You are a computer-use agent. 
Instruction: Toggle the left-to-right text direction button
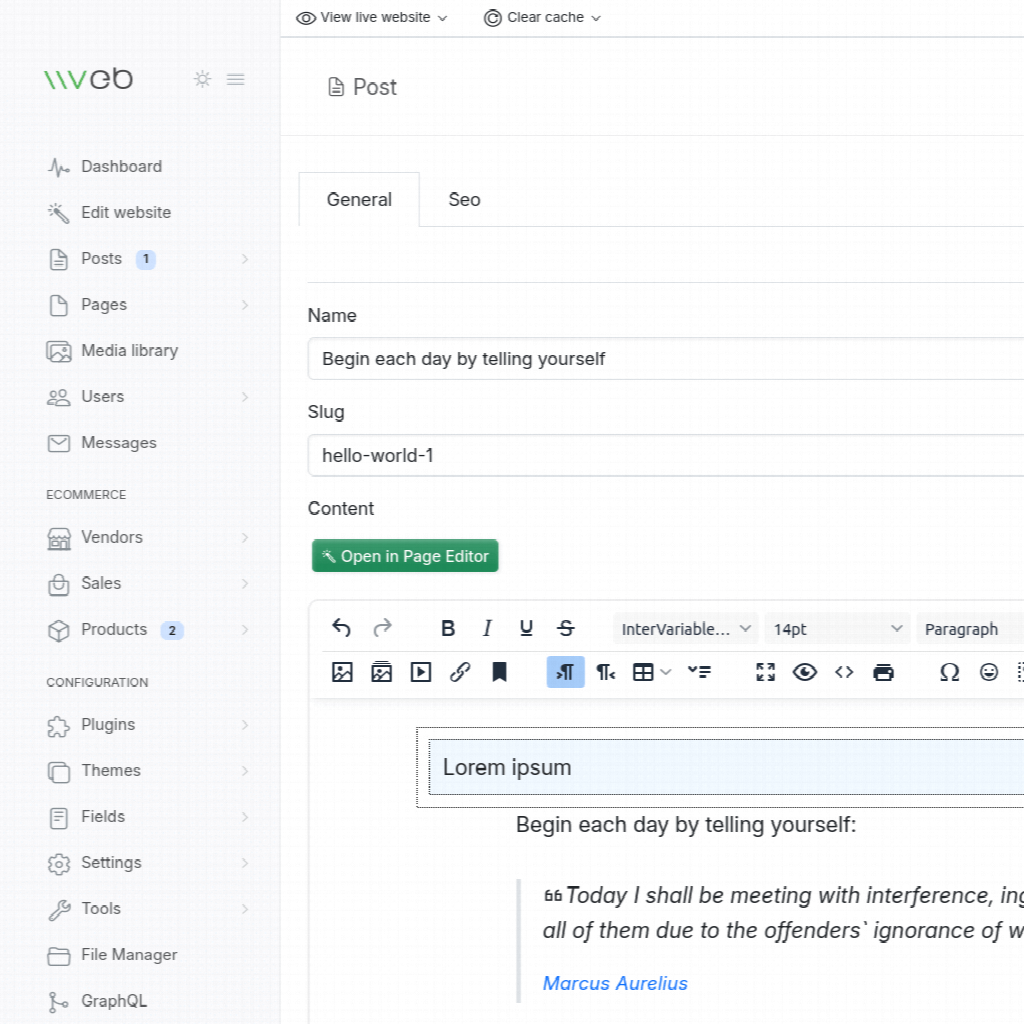(x=565, y=672)
